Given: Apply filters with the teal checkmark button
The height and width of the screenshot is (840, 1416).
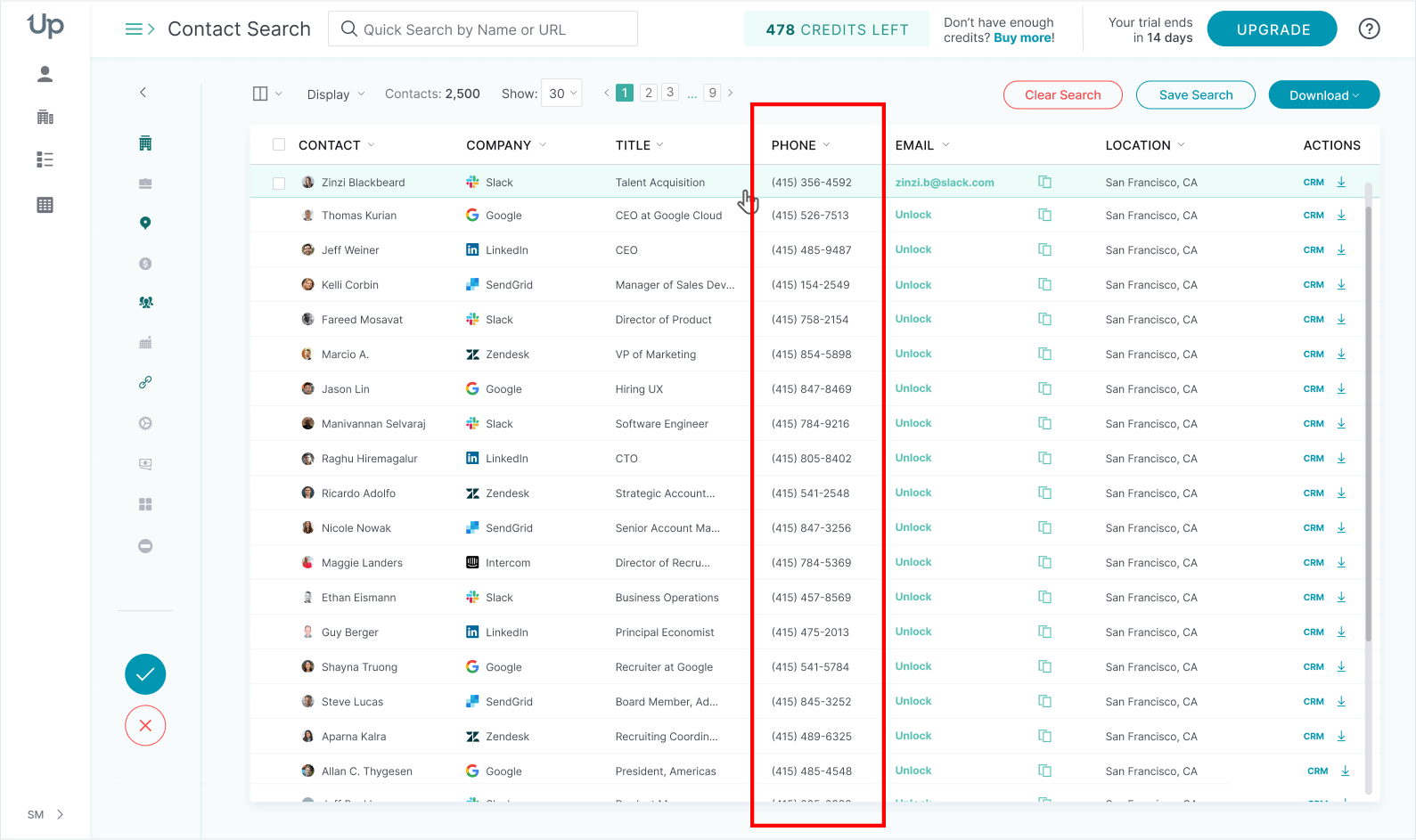Looking at the screenshot, I should 145,674.
